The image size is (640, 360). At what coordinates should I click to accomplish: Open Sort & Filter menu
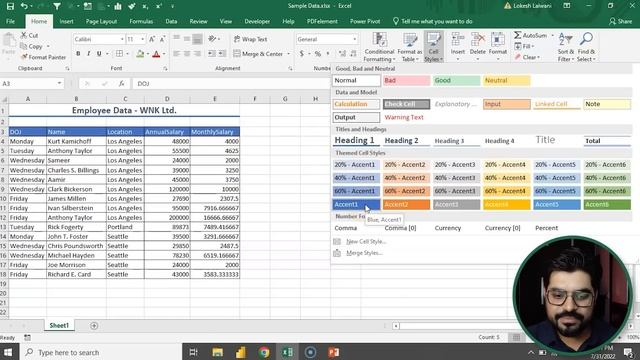point(566,47)
